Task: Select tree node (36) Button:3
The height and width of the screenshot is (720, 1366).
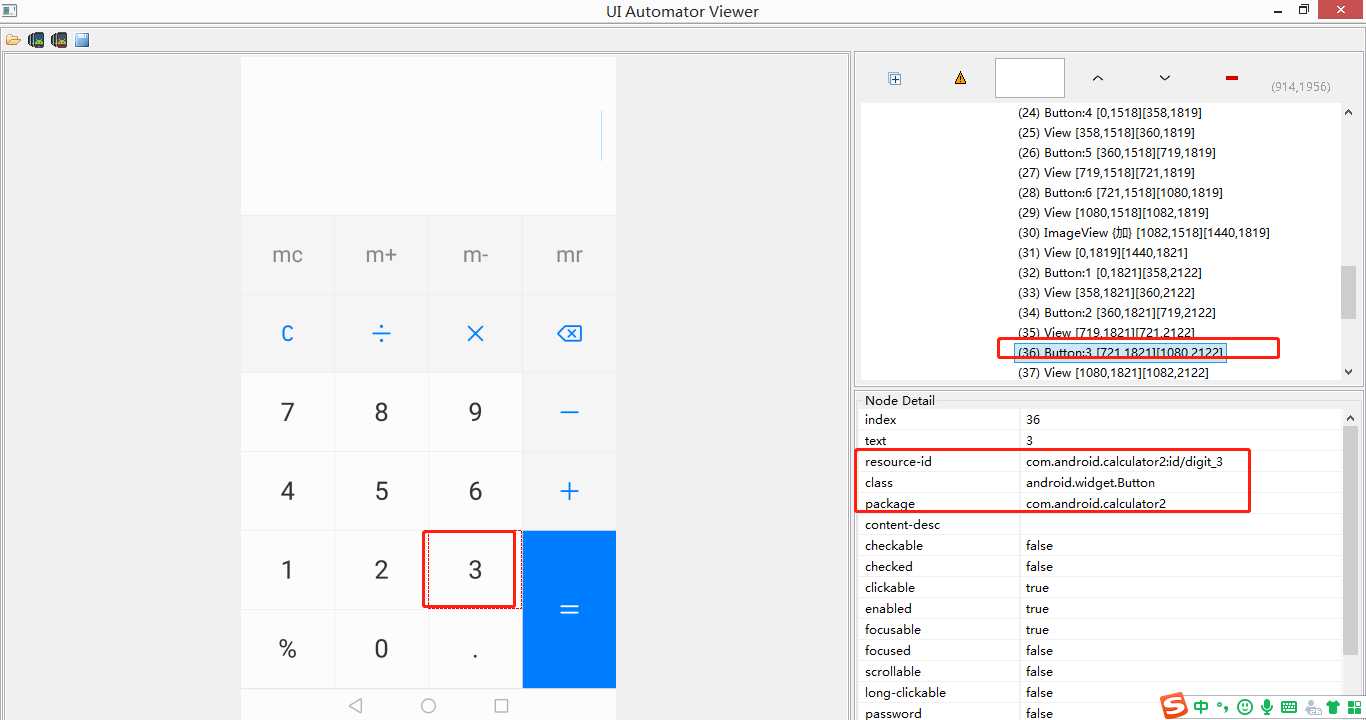Action: (x=1120, y=353)
